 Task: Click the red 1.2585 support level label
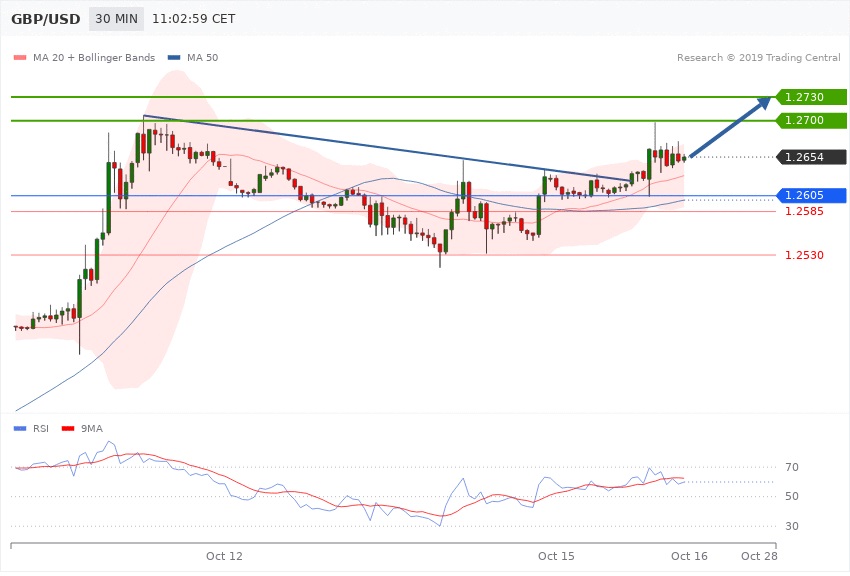coord(804,212)
